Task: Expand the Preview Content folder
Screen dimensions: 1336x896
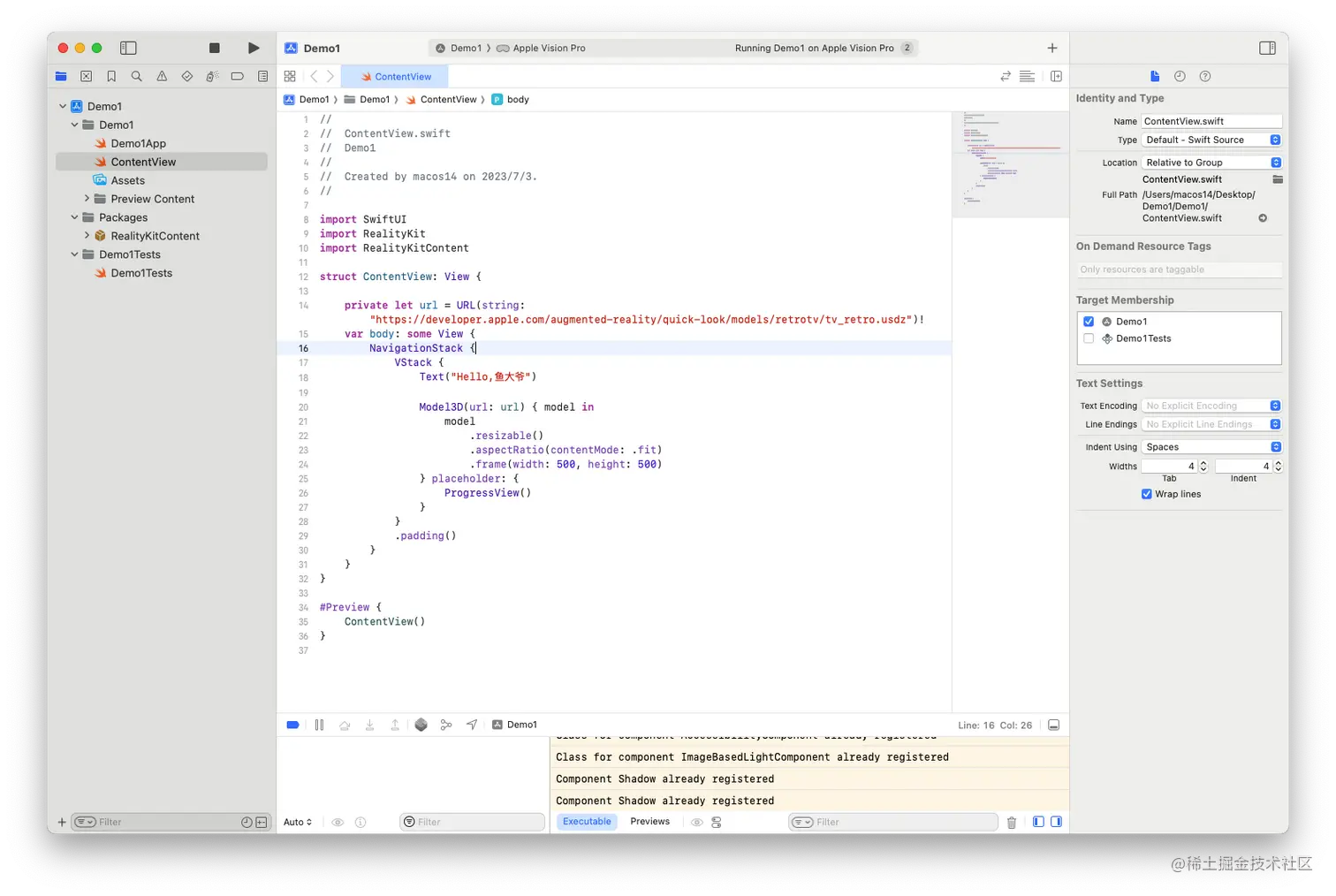Action: [x=87, y=199]
